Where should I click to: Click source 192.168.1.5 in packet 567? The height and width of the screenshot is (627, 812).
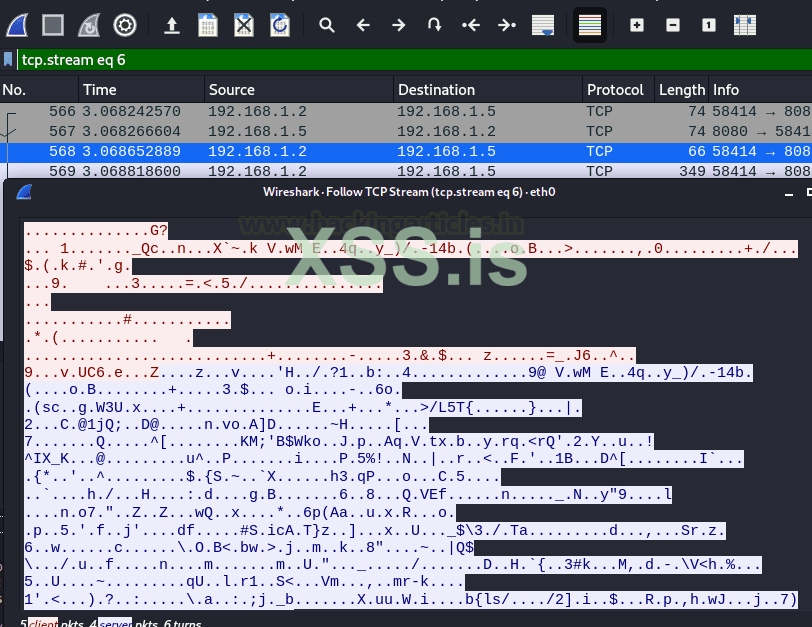[x=257, y=132]
